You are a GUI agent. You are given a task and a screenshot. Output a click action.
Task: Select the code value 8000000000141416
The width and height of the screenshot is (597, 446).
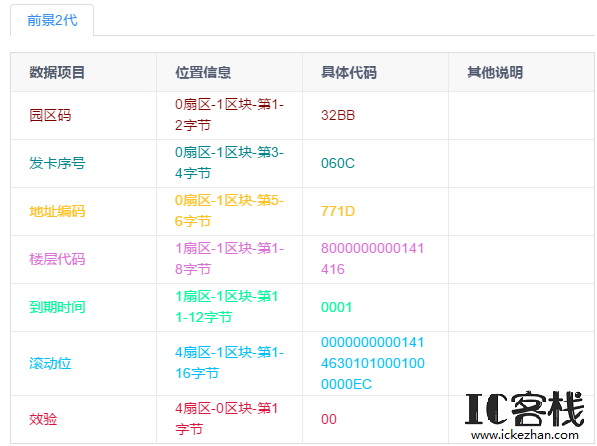(372, 259)
